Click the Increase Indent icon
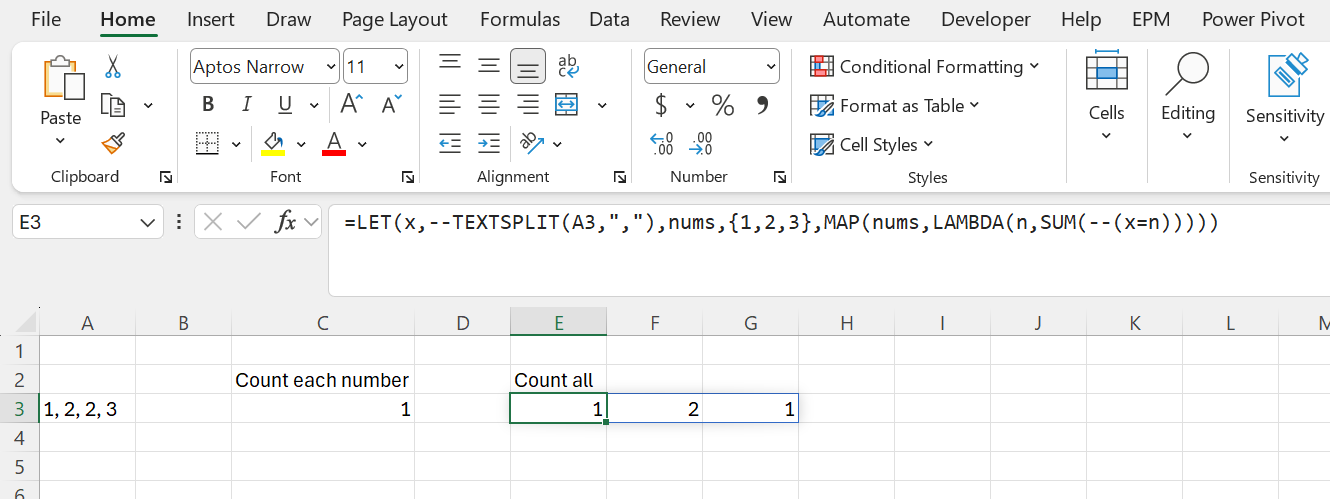This screenshot has width=1330, height=499. tap(489, 144)
